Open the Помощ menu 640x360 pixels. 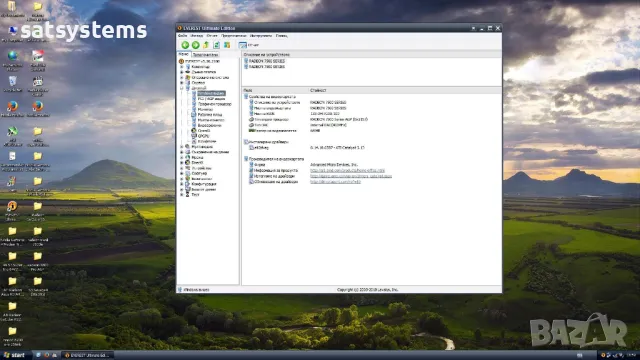coord(281,36)
